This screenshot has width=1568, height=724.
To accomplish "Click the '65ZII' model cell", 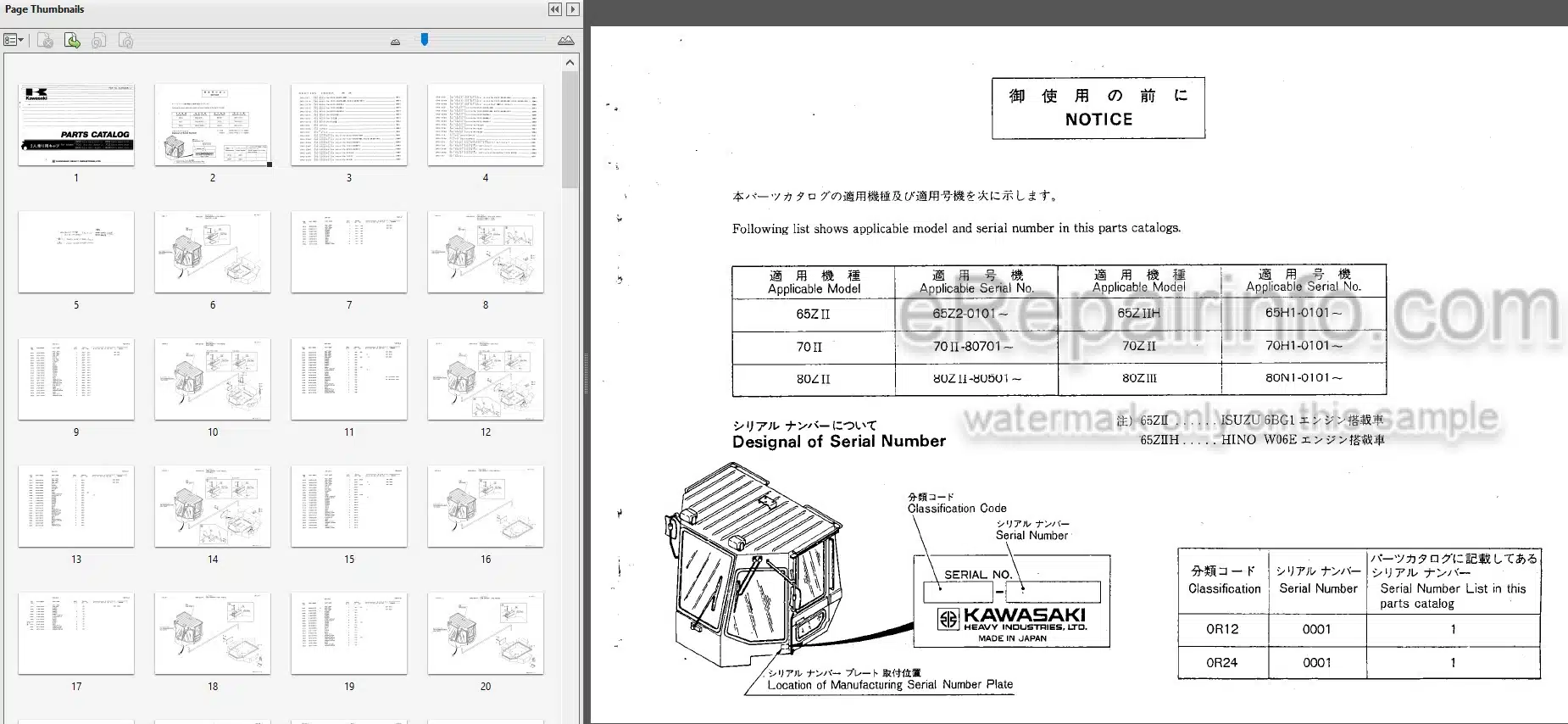I will (813, 314).
